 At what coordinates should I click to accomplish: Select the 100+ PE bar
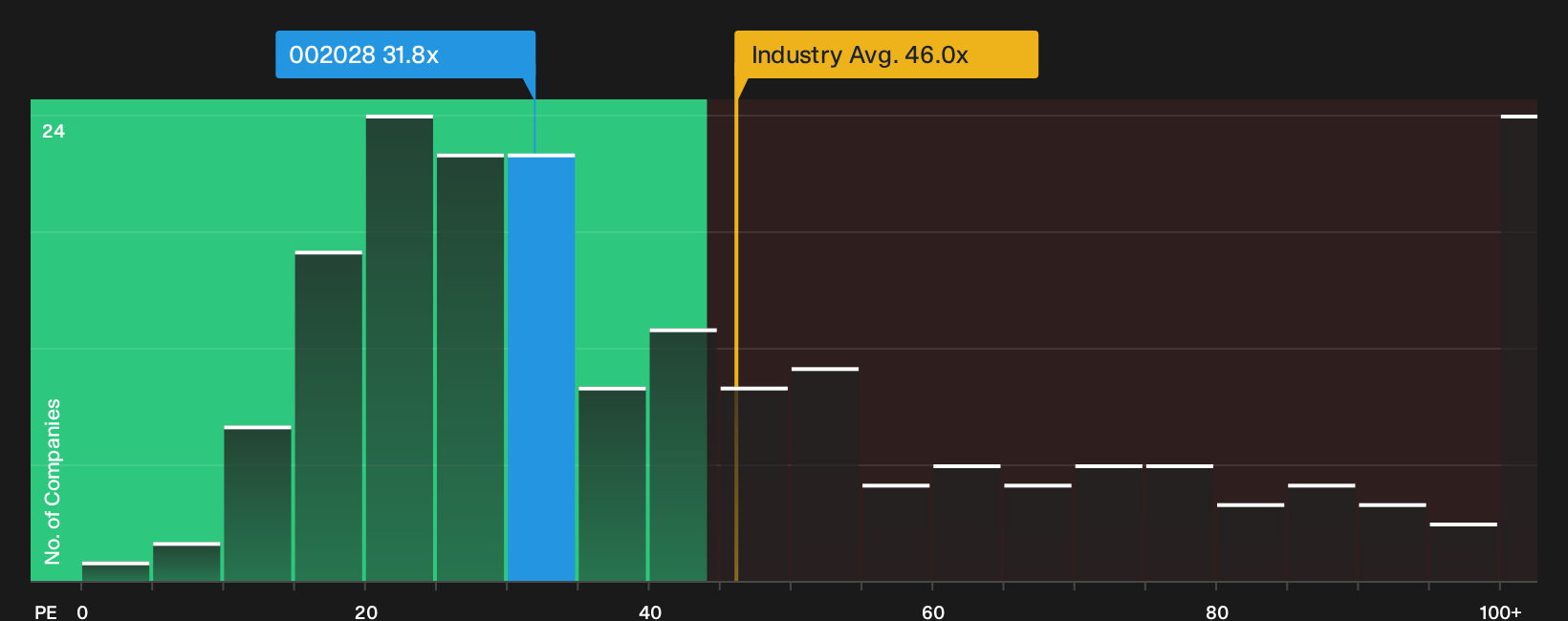coord(1519,348)
